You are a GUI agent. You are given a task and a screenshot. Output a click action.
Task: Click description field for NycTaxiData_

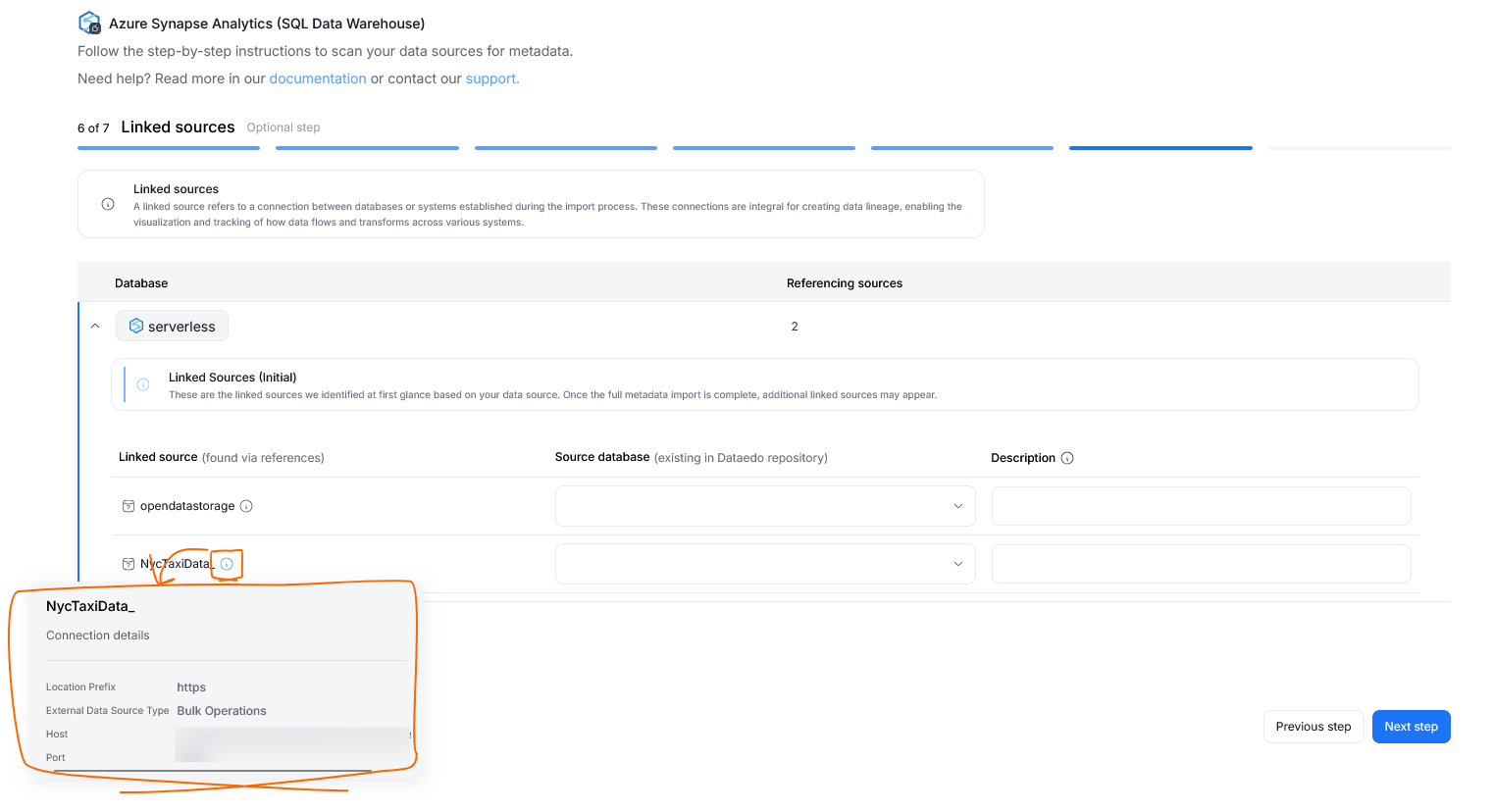click(1201, 564)
